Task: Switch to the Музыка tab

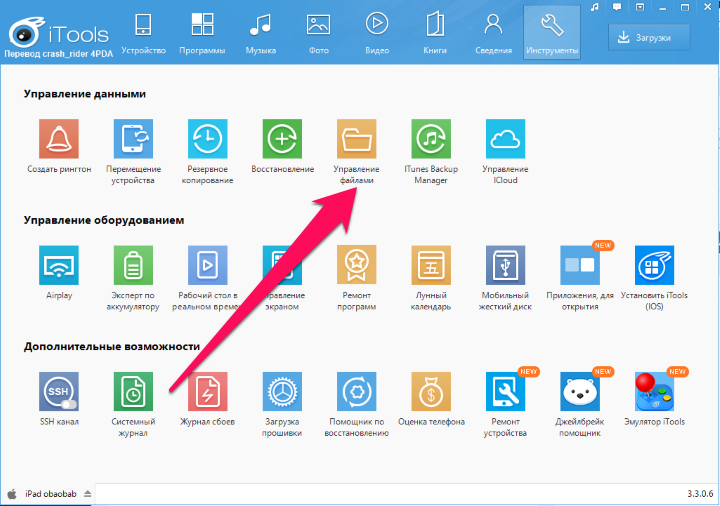Action: 260,32
